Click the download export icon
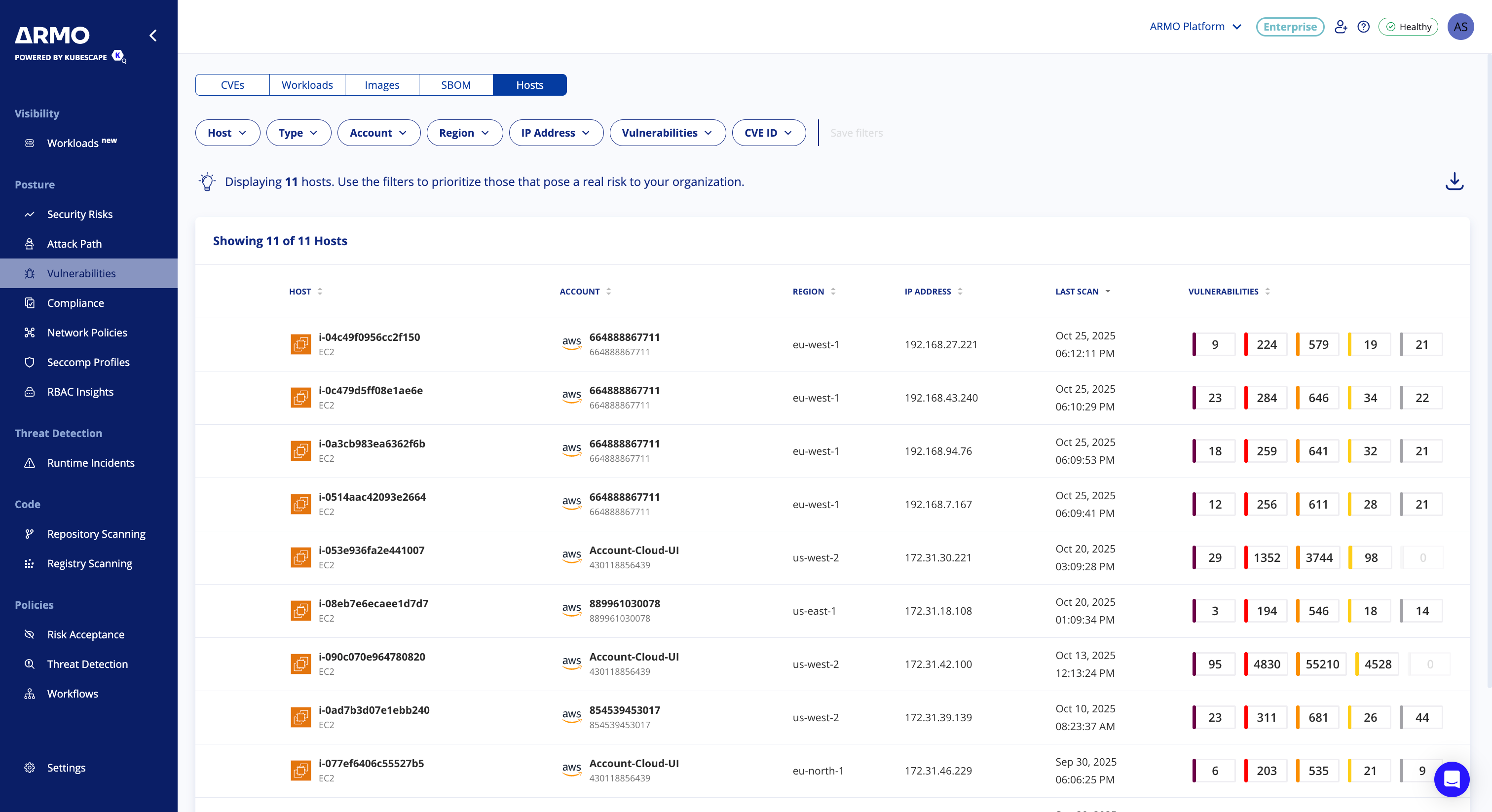The height and width of the screenshot is (812, 1492). tap(1454, 181)
